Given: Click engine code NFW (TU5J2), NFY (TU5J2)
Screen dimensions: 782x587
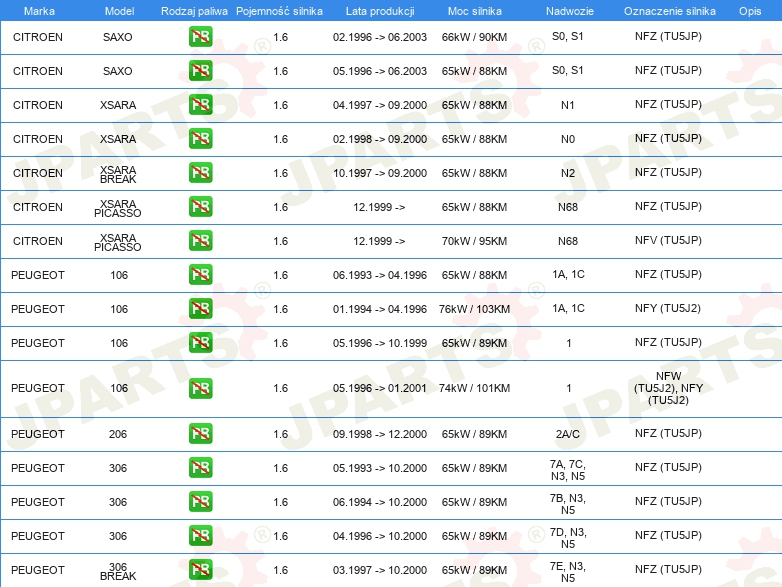Looking at the screenshot, I should [668, 388].
